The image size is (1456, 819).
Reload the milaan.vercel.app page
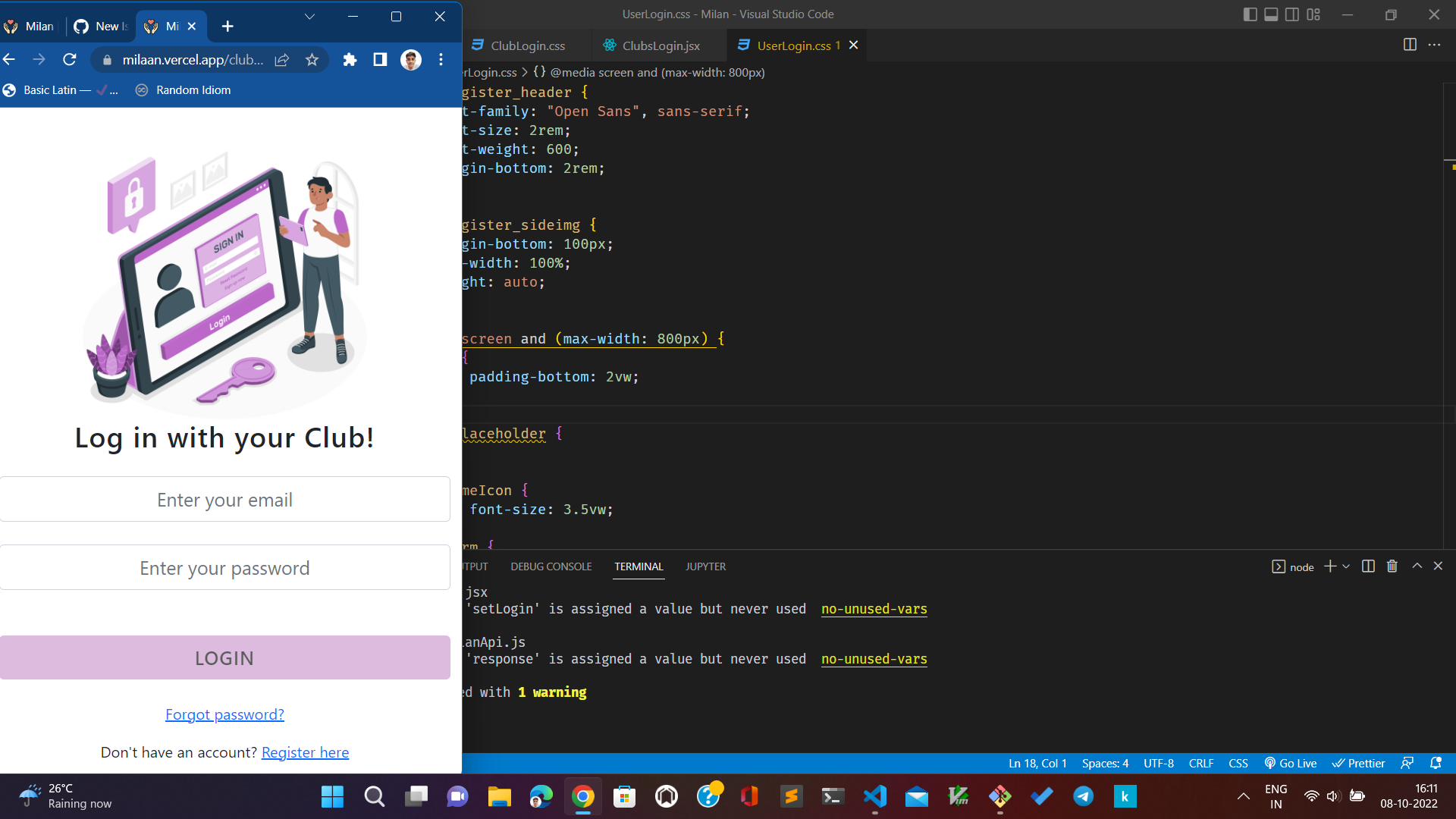pyautogui.click(x=70, y=60)
